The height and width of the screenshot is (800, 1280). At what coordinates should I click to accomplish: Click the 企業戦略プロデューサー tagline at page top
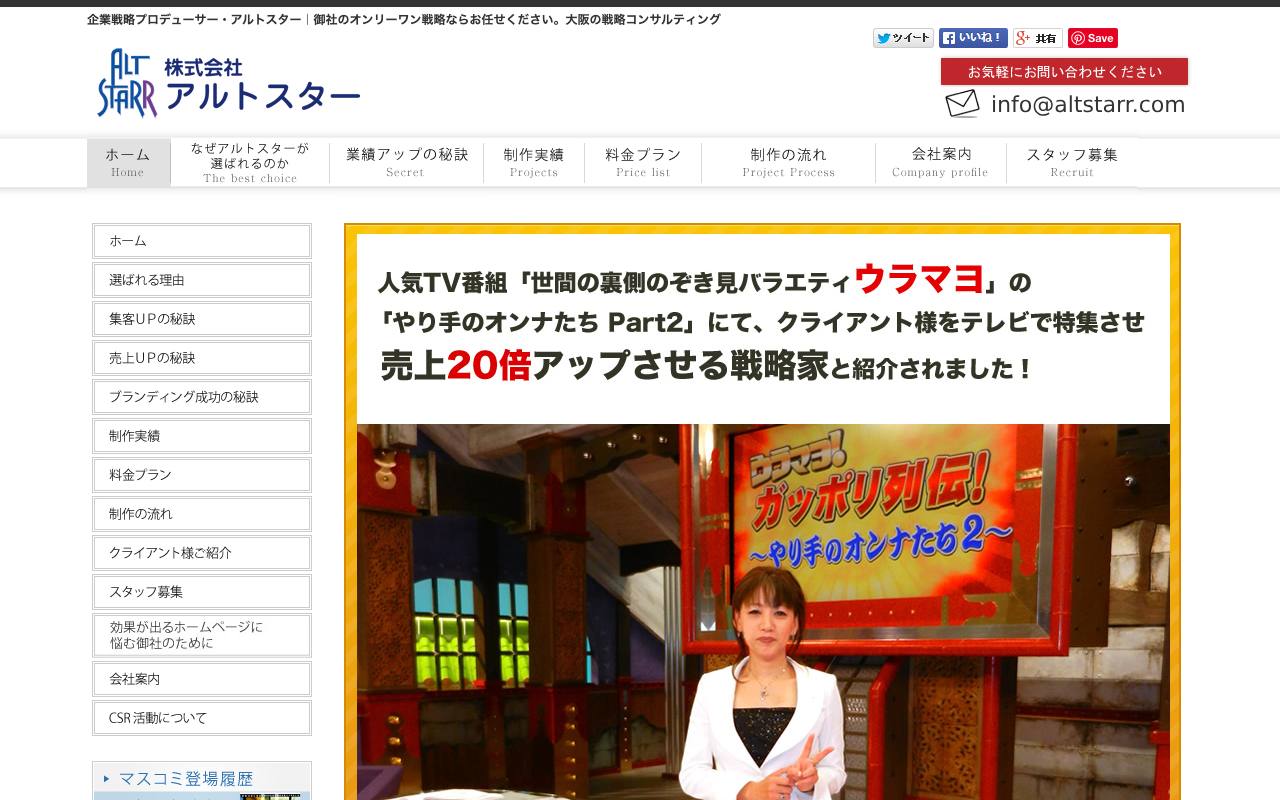403,19
